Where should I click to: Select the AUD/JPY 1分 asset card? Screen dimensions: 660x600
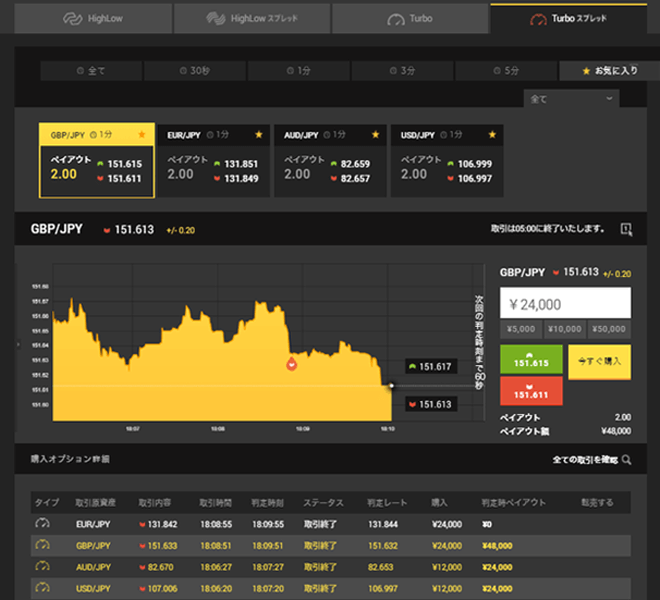[330, 160]
